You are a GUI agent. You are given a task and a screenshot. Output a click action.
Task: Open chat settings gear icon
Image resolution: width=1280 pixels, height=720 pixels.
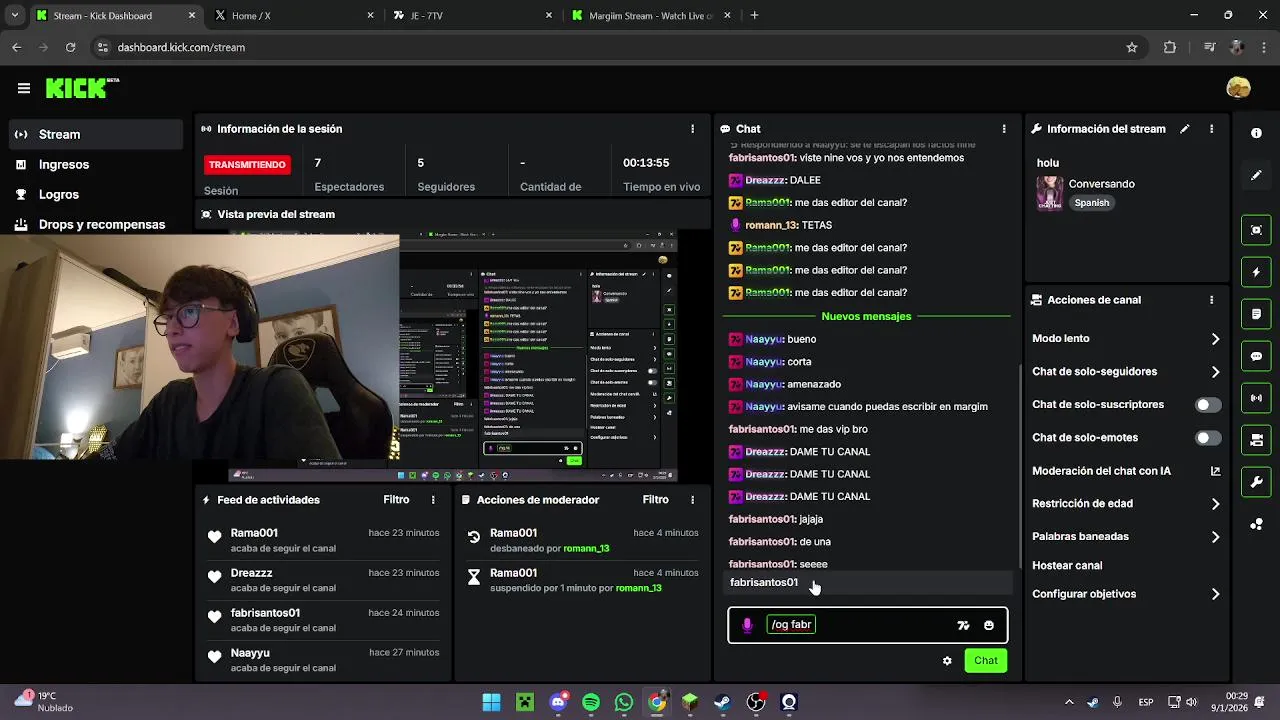(x=947, y=661)
